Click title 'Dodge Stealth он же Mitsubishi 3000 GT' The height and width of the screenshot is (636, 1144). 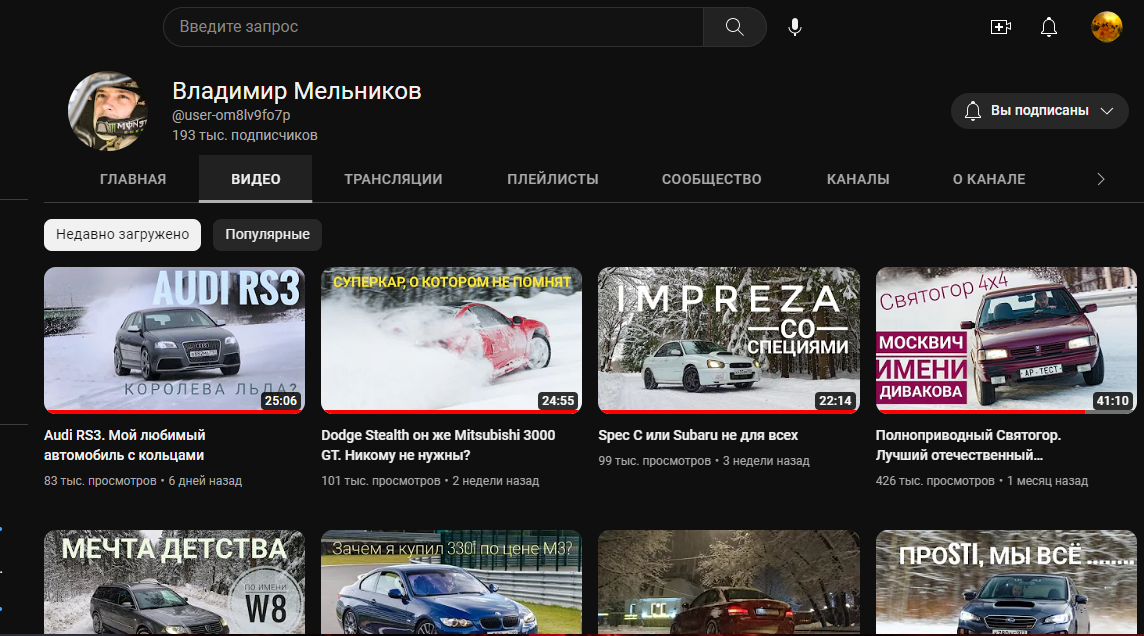(x=438, y=445)
